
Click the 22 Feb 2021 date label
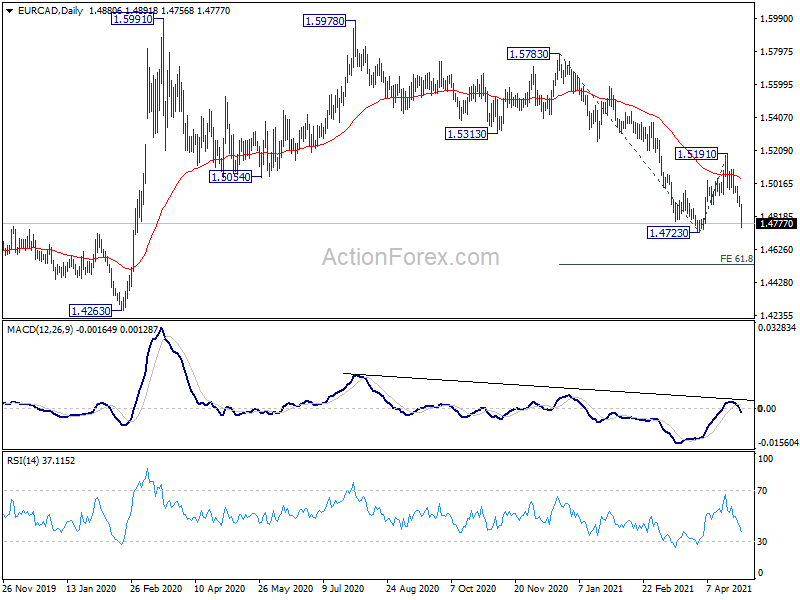pos(668,588)
